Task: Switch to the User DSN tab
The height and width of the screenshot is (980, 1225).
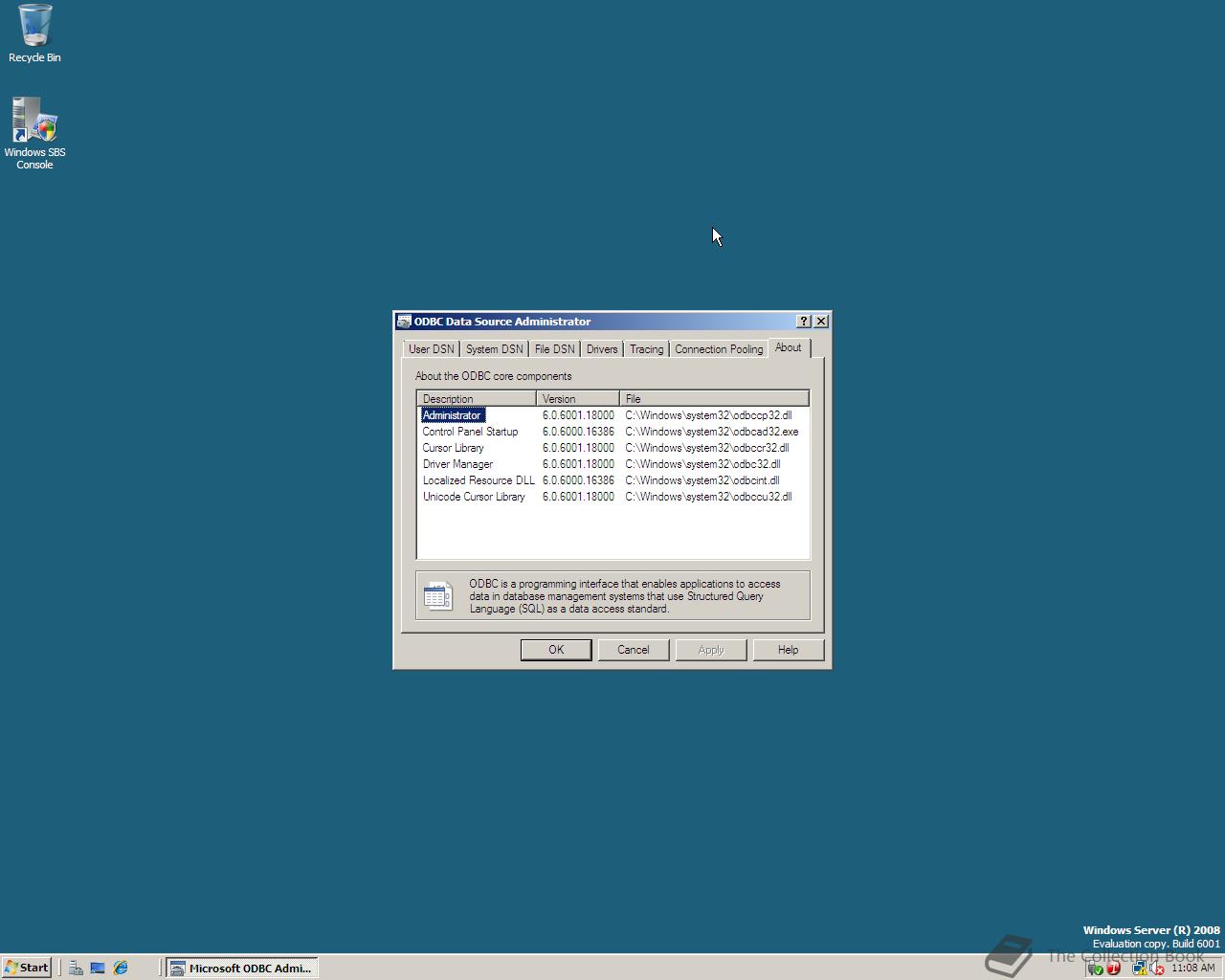Action: (432, 349)
